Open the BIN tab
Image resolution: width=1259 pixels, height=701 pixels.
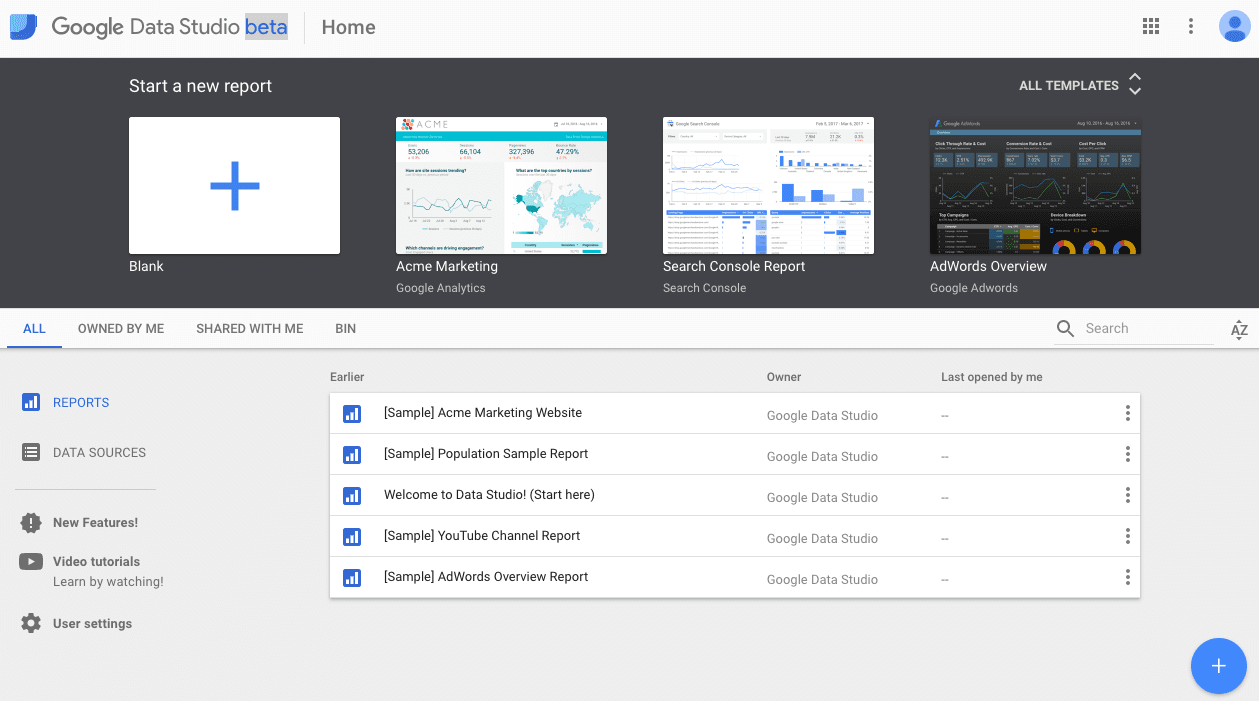(x=345, y=328)
